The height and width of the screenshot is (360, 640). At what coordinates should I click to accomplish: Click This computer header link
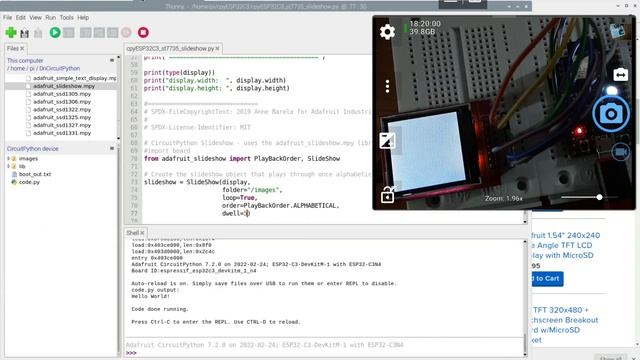click(25, 60)
